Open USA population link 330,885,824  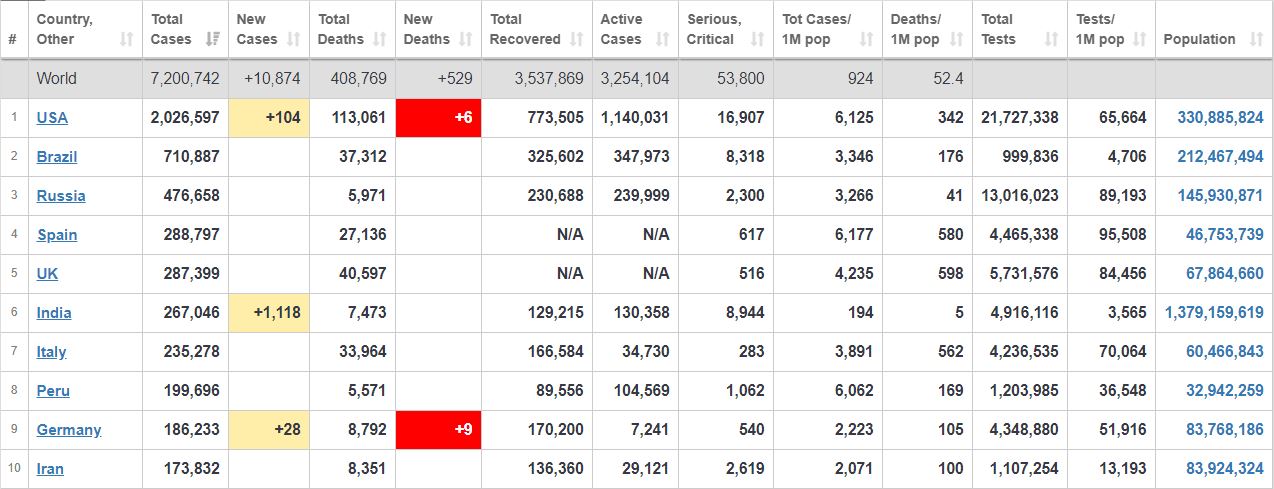coord(1220,117)
